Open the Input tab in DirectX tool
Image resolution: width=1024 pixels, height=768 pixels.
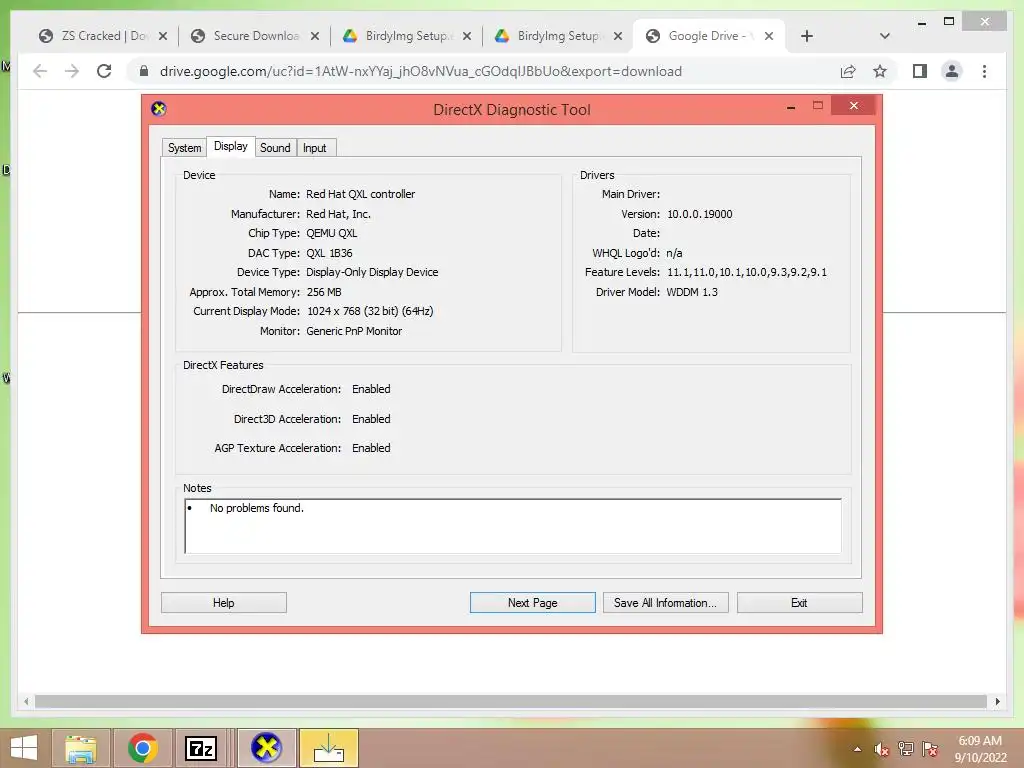[314, 148]
